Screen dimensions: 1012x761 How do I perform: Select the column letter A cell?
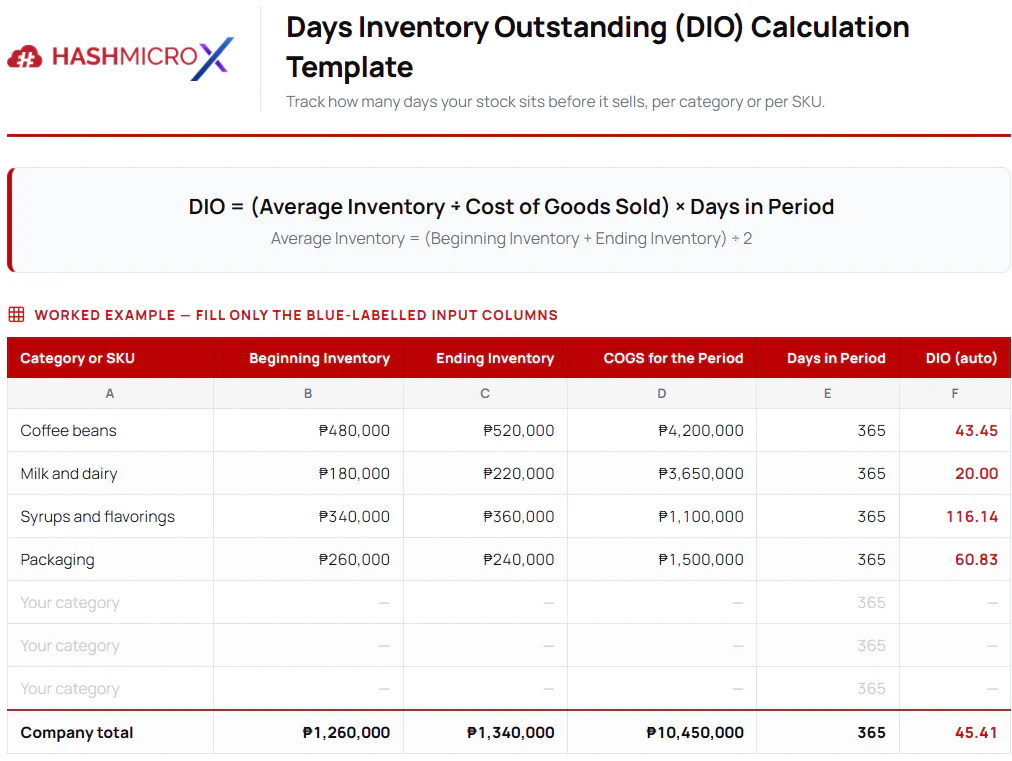[x=110, y=393]
